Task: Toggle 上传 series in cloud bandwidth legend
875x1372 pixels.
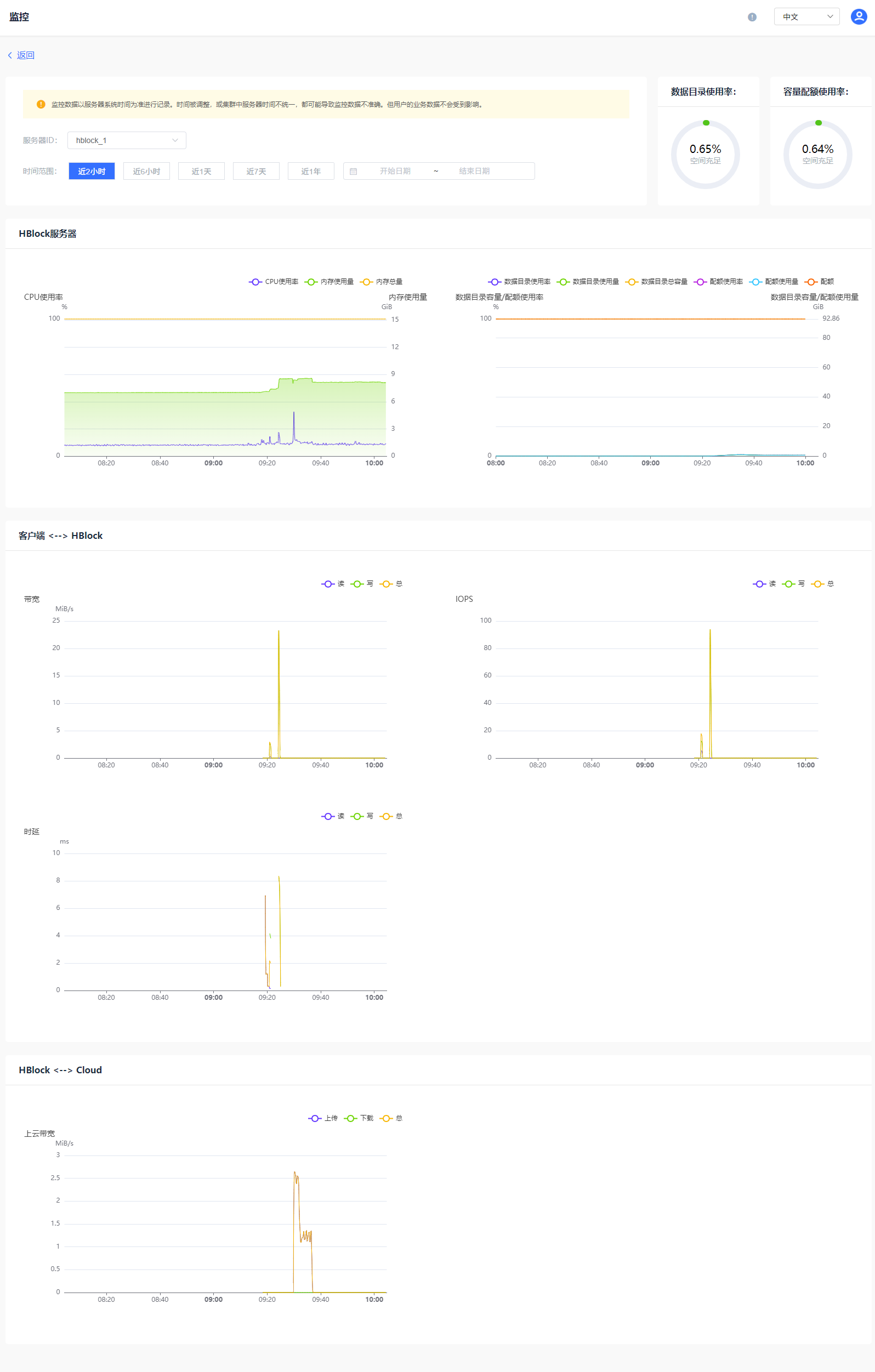Action: 323,1118
